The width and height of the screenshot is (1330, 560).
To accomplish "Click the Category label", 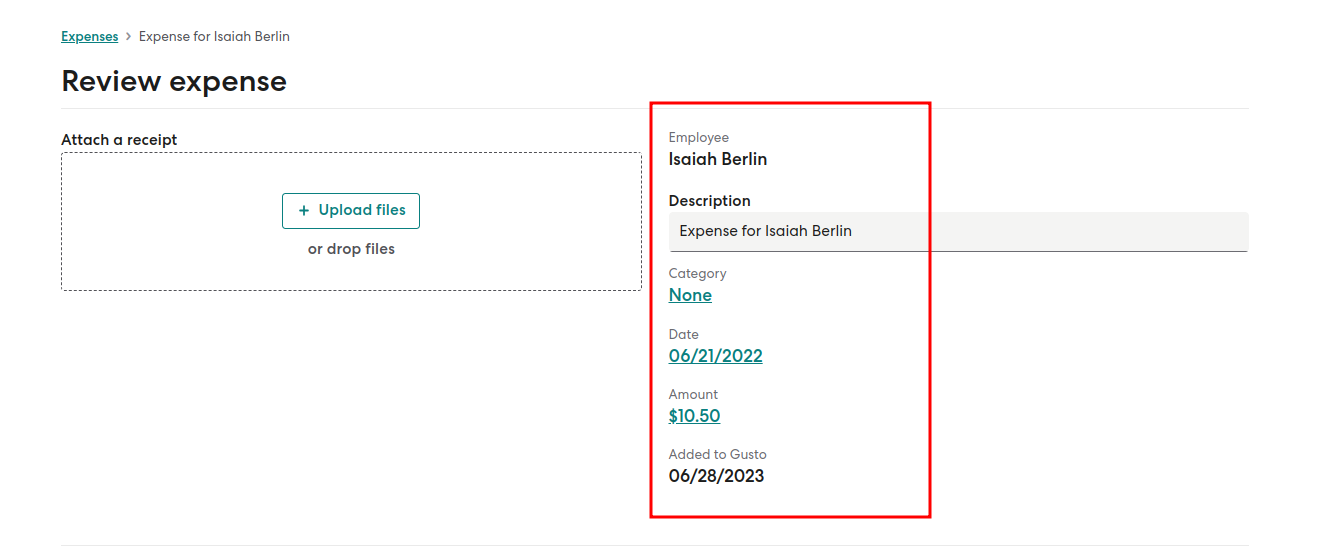I will (697, 273).
